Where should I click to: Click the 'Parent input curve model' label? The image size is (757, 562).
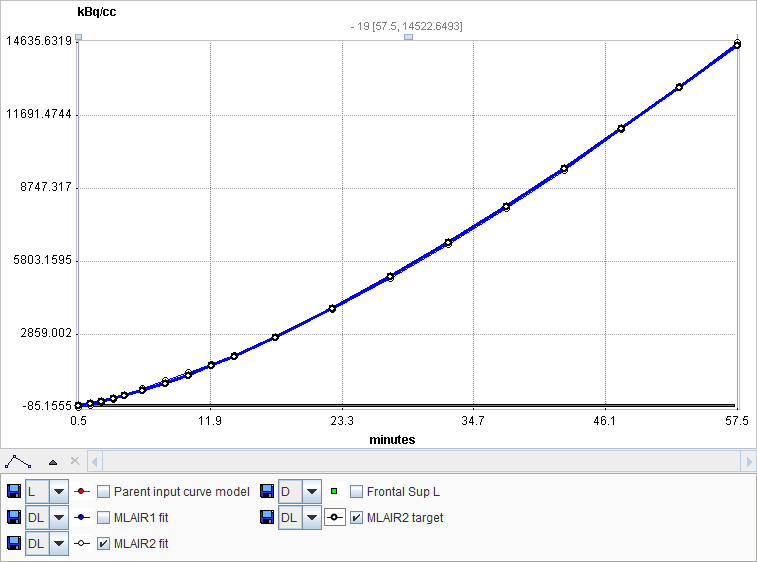tap(182, 492)
